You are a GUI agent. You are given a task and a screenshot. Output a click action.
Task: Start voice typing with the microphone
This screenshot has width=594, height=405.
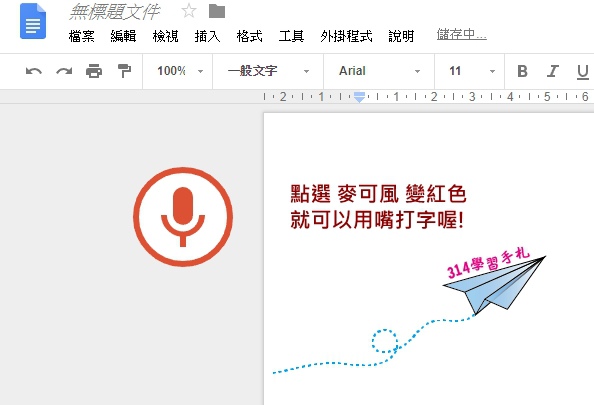[183, 217]
